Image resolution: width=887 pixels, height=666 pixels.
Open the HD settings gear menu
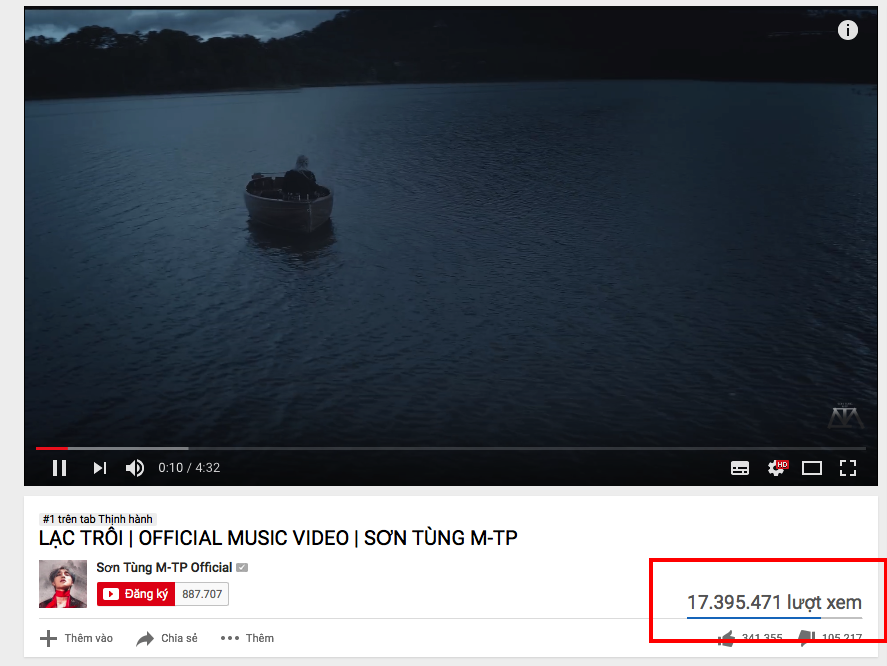click(x=777, y=468)
